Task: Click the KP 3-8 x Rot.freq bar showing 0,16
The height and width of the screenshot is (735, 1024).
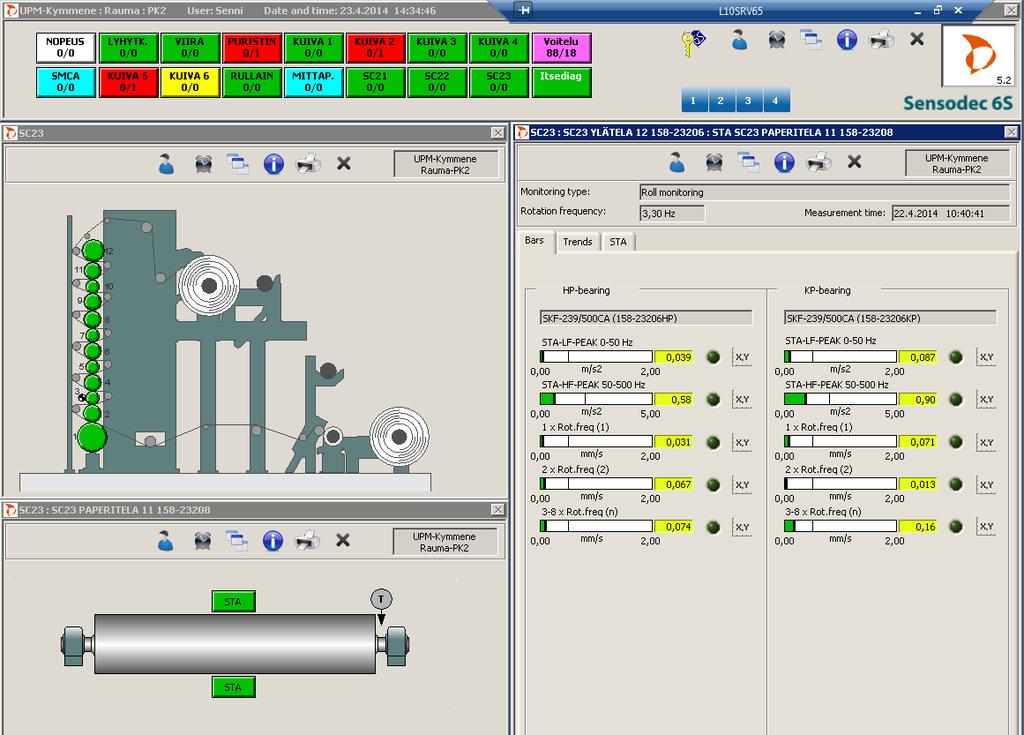Action: click(840, 527)
